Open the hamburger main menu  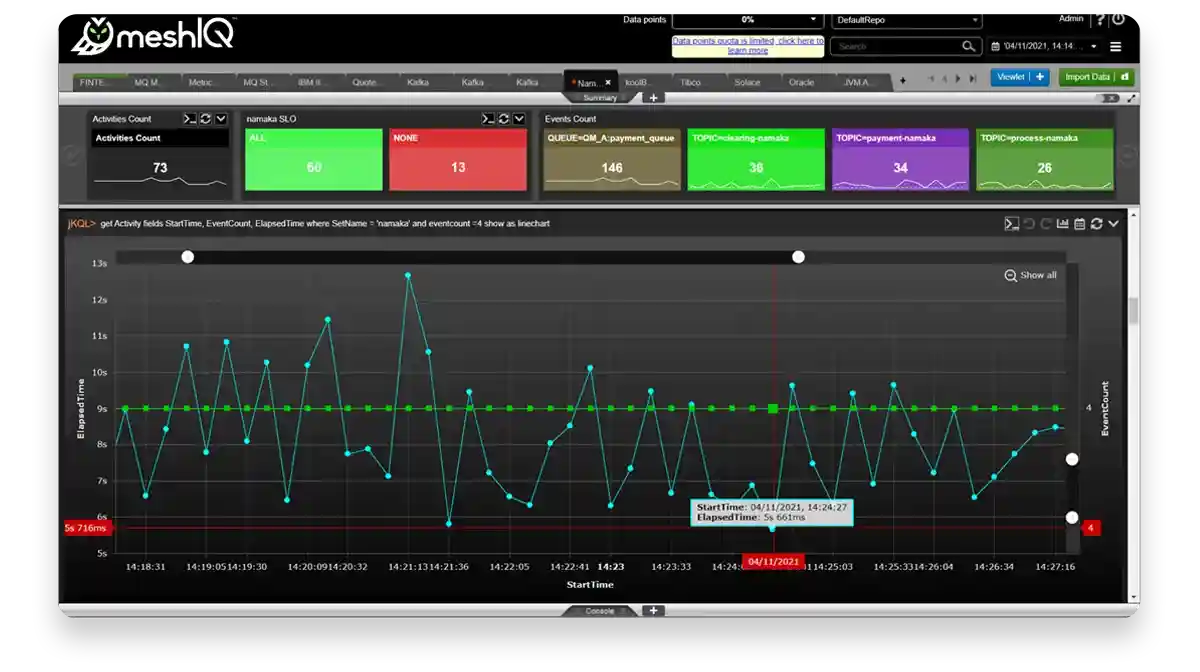[x=1116, y=47]
